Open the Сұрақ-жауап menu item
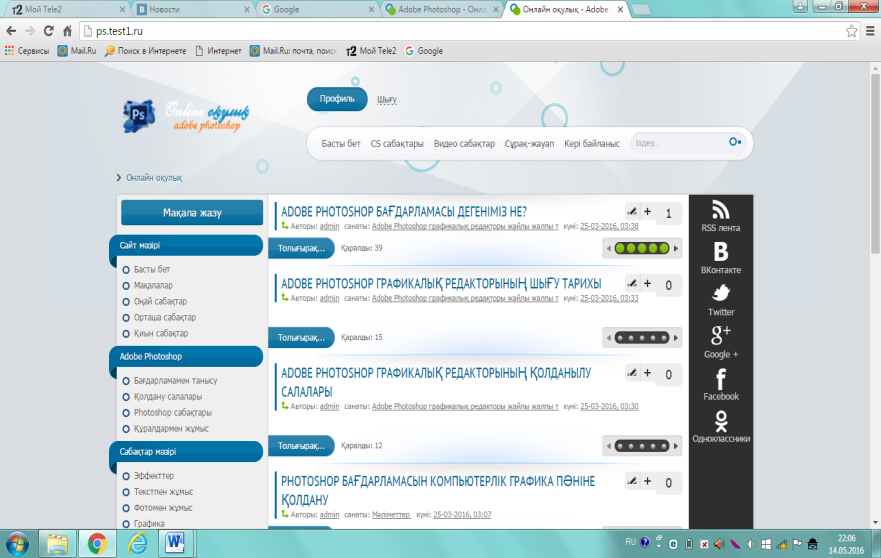Image resolution: width=881 pixels, height=558 pixels. (x=529, y=143)
